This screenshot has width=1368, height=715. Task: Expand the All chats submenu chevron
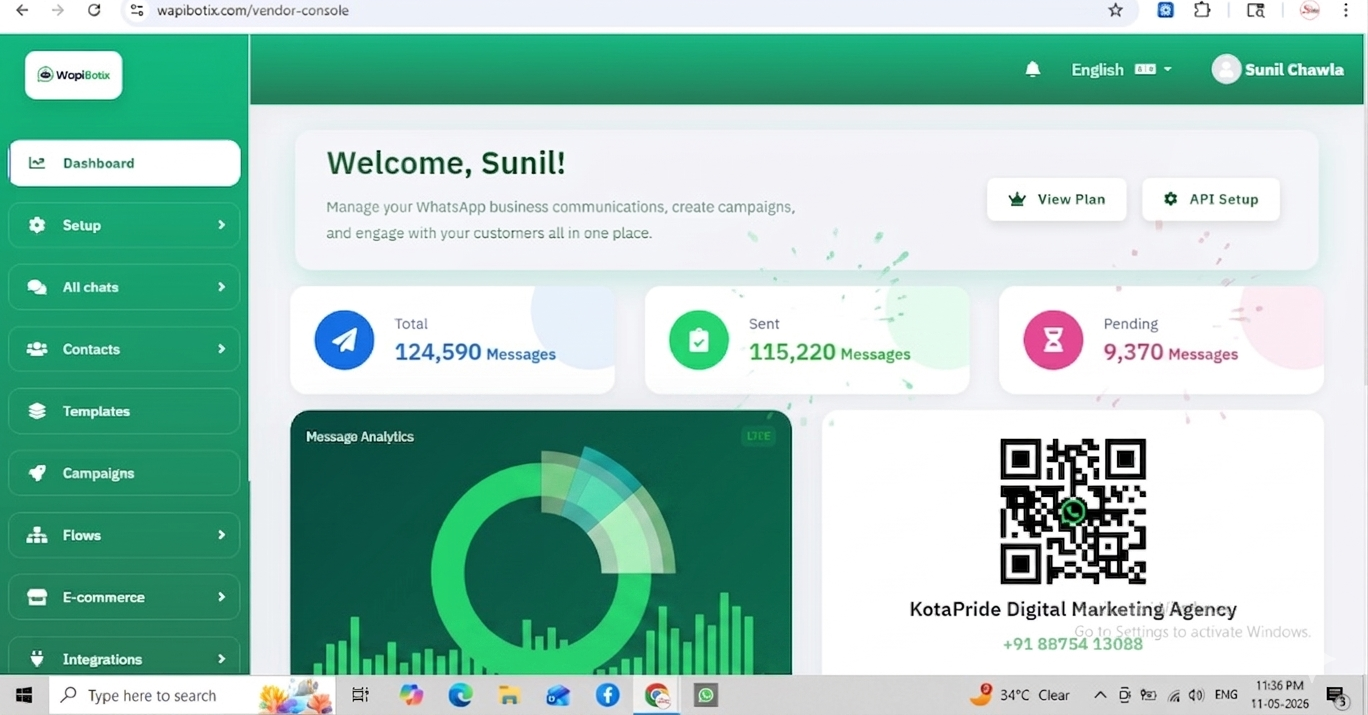pos(222,287)
